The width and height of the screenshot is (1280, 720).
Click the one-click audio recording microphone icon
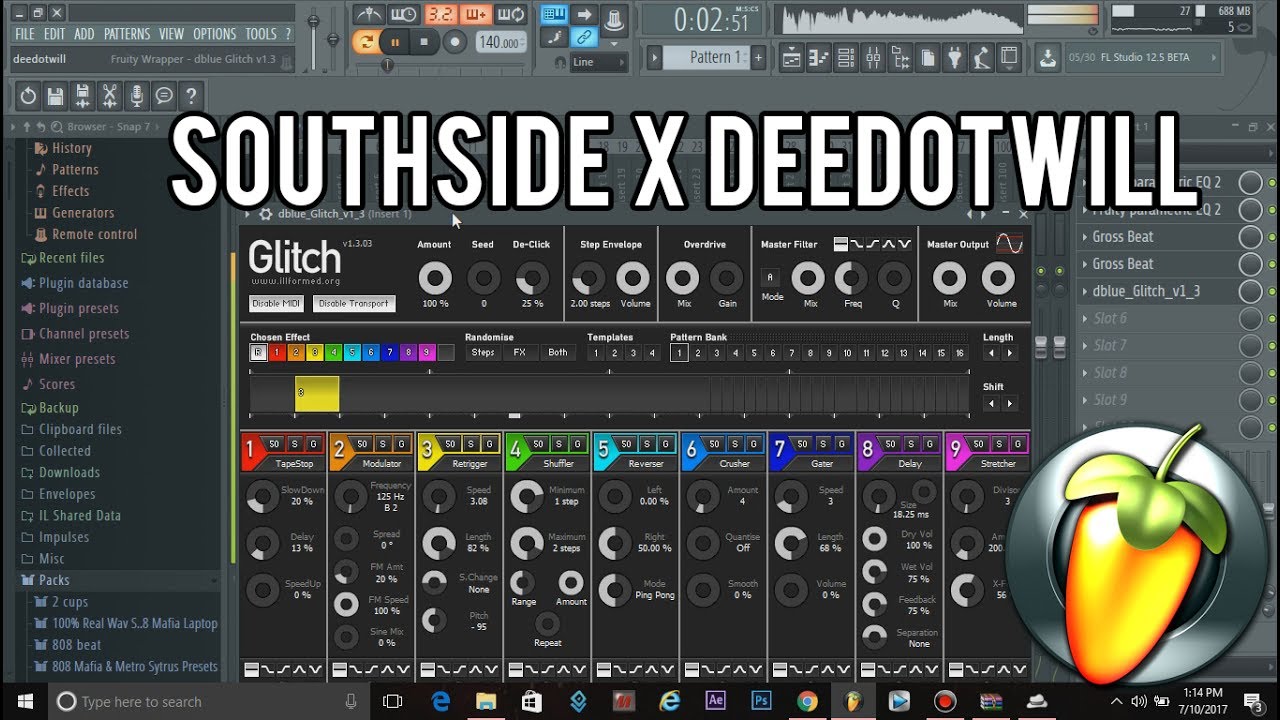pyautogui.click(x=136, y=96)
